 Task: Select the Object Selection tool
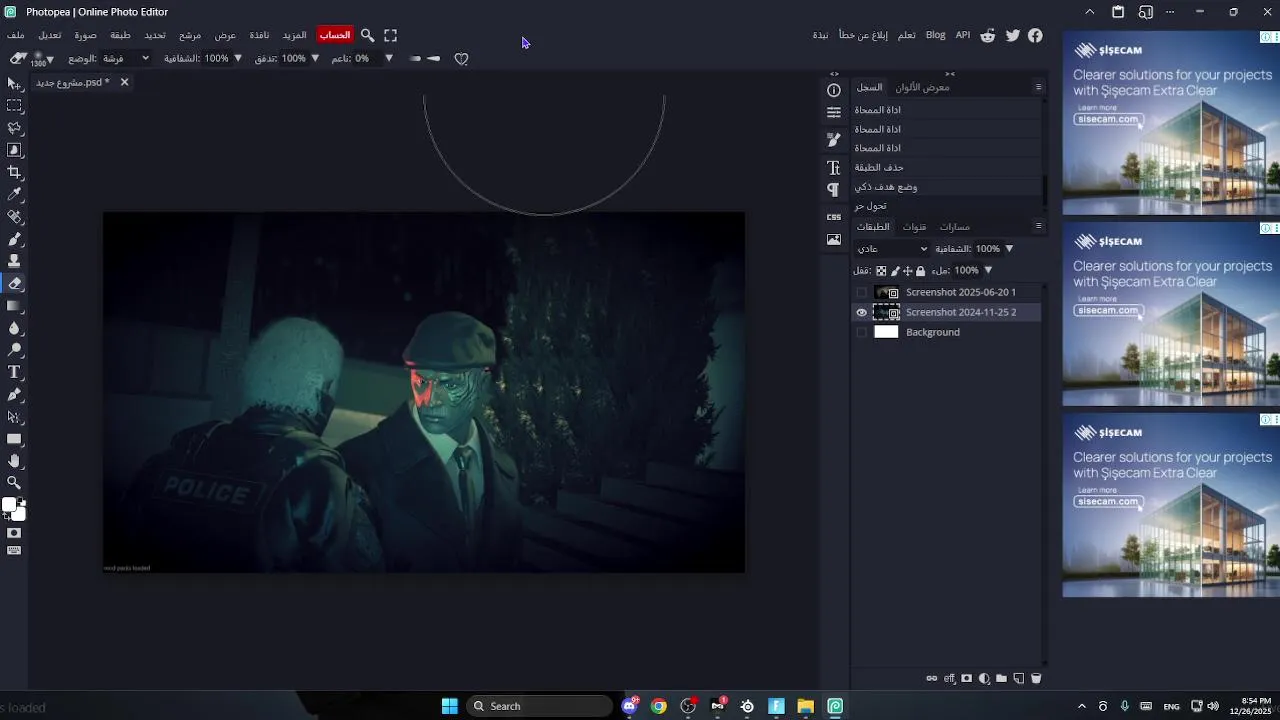(14, 150)
